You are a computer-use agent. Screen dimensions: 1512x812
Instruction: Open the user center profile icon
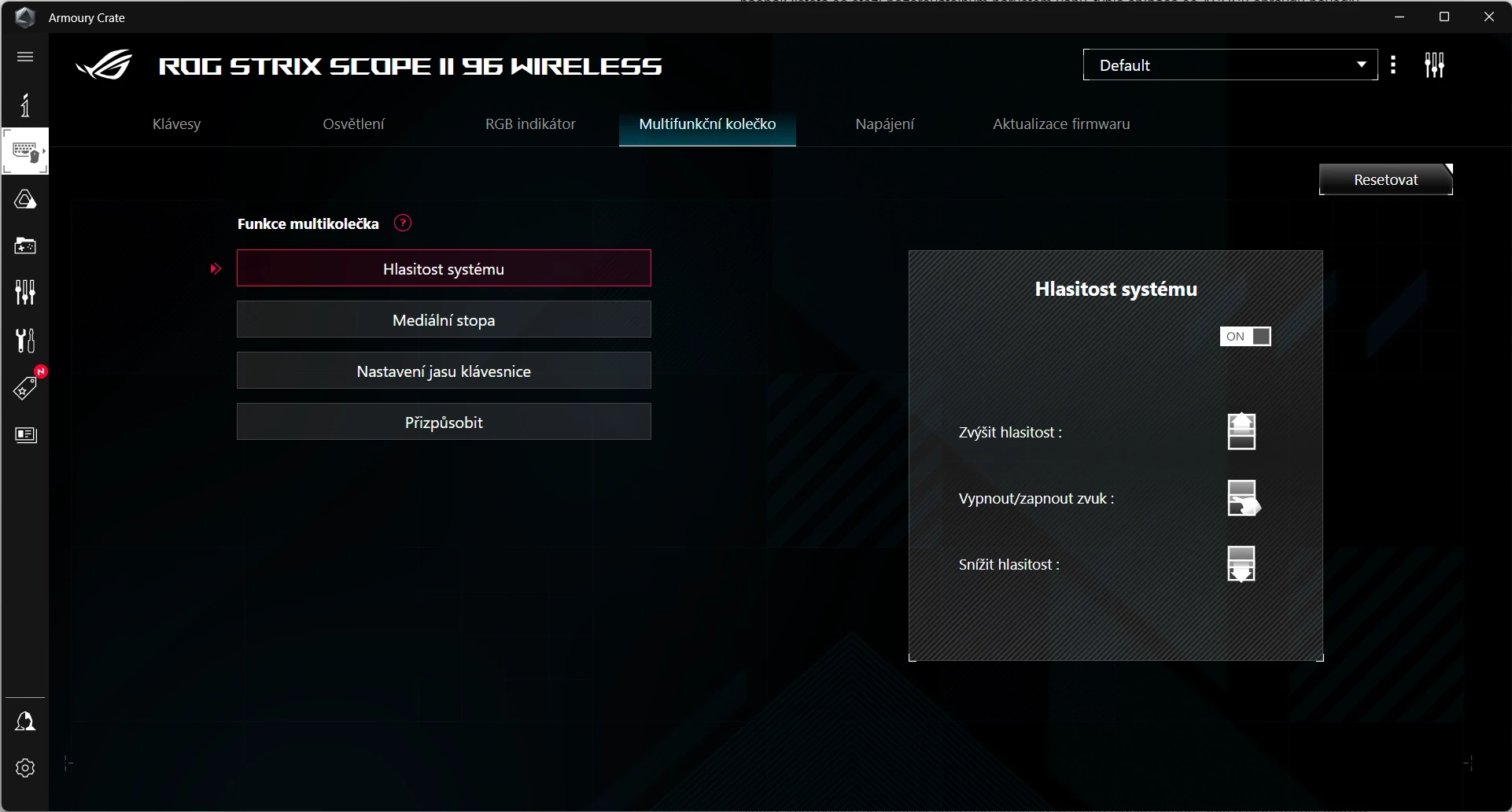[25, 722]
